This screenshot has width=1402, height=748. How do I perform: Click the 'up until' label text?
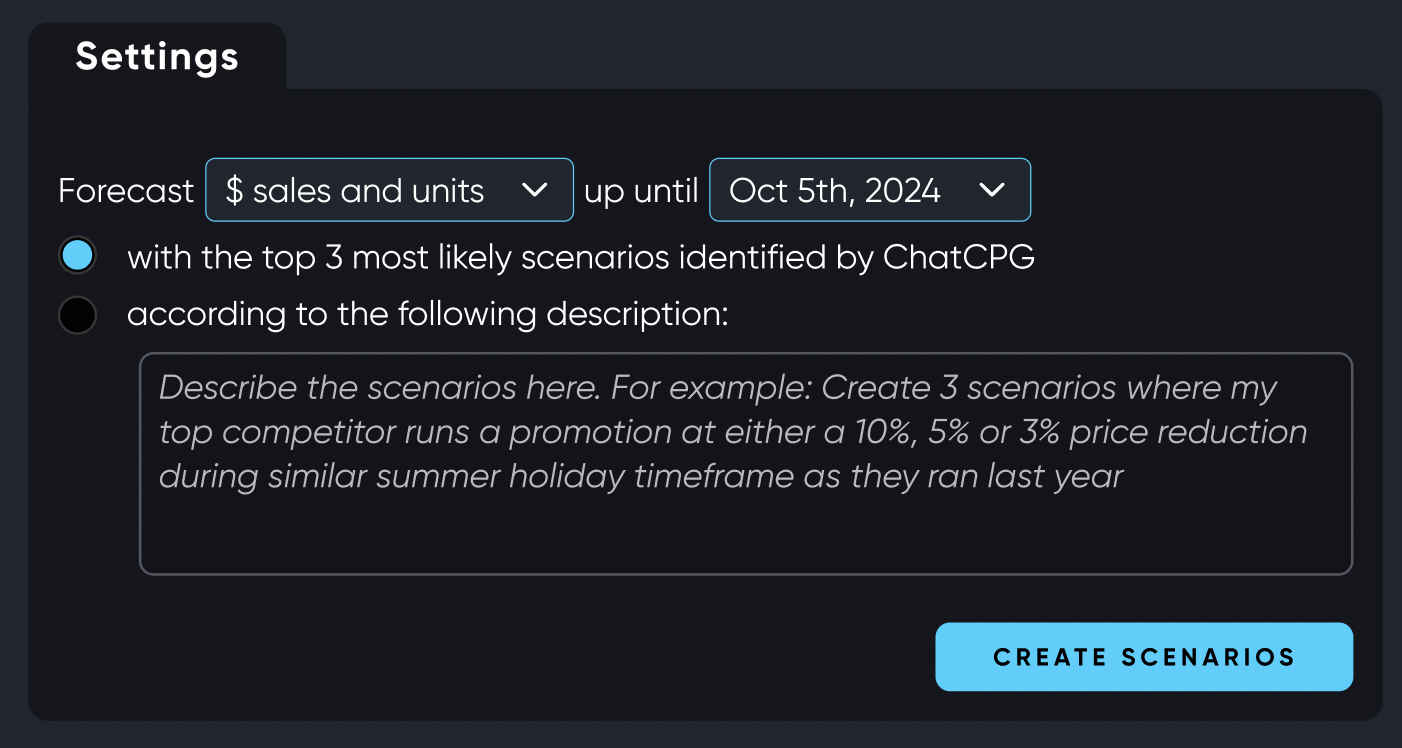click(x=641, y=190)
